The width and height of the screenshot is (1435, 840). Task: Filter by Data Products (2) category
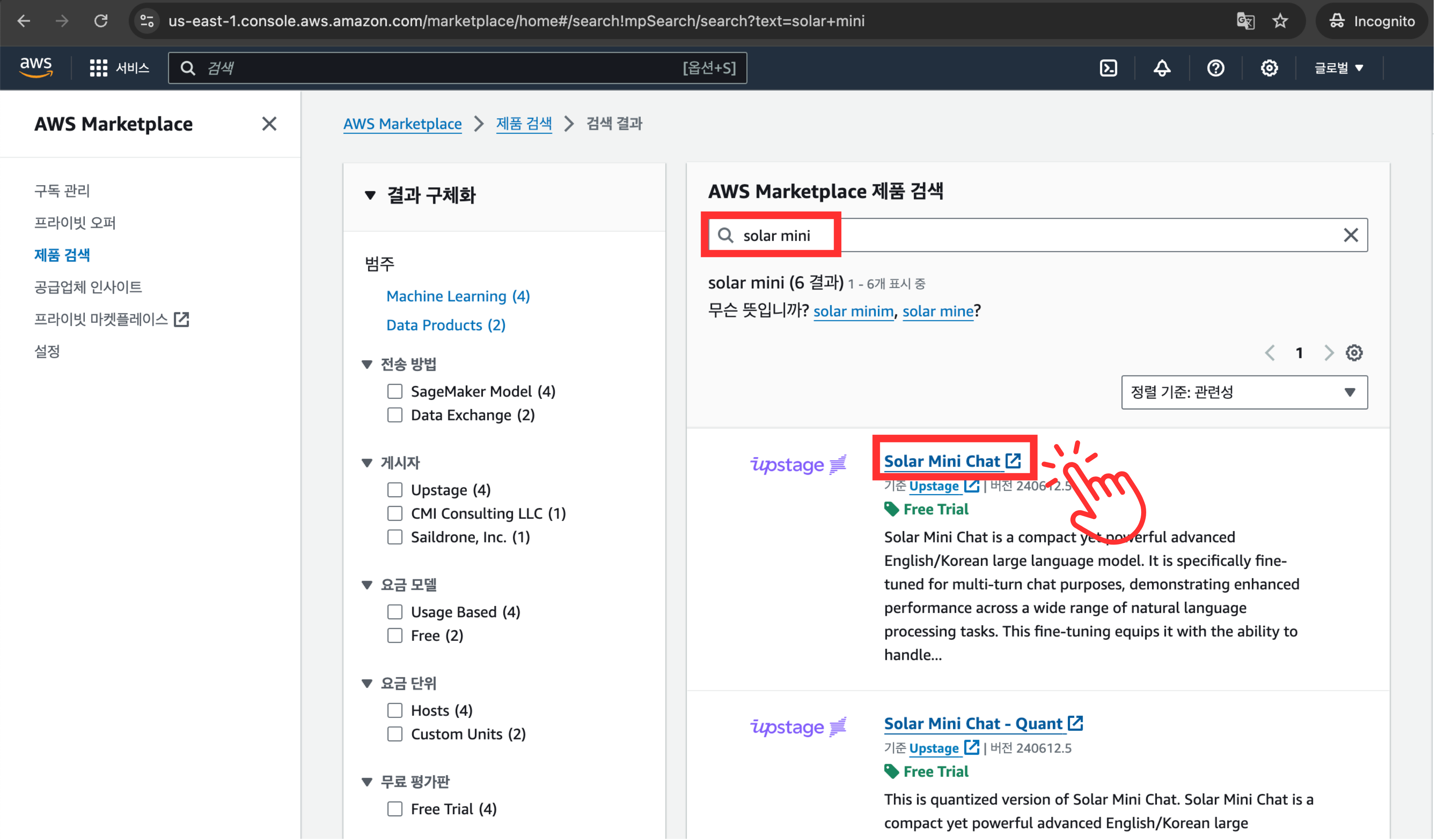(445, 325)
